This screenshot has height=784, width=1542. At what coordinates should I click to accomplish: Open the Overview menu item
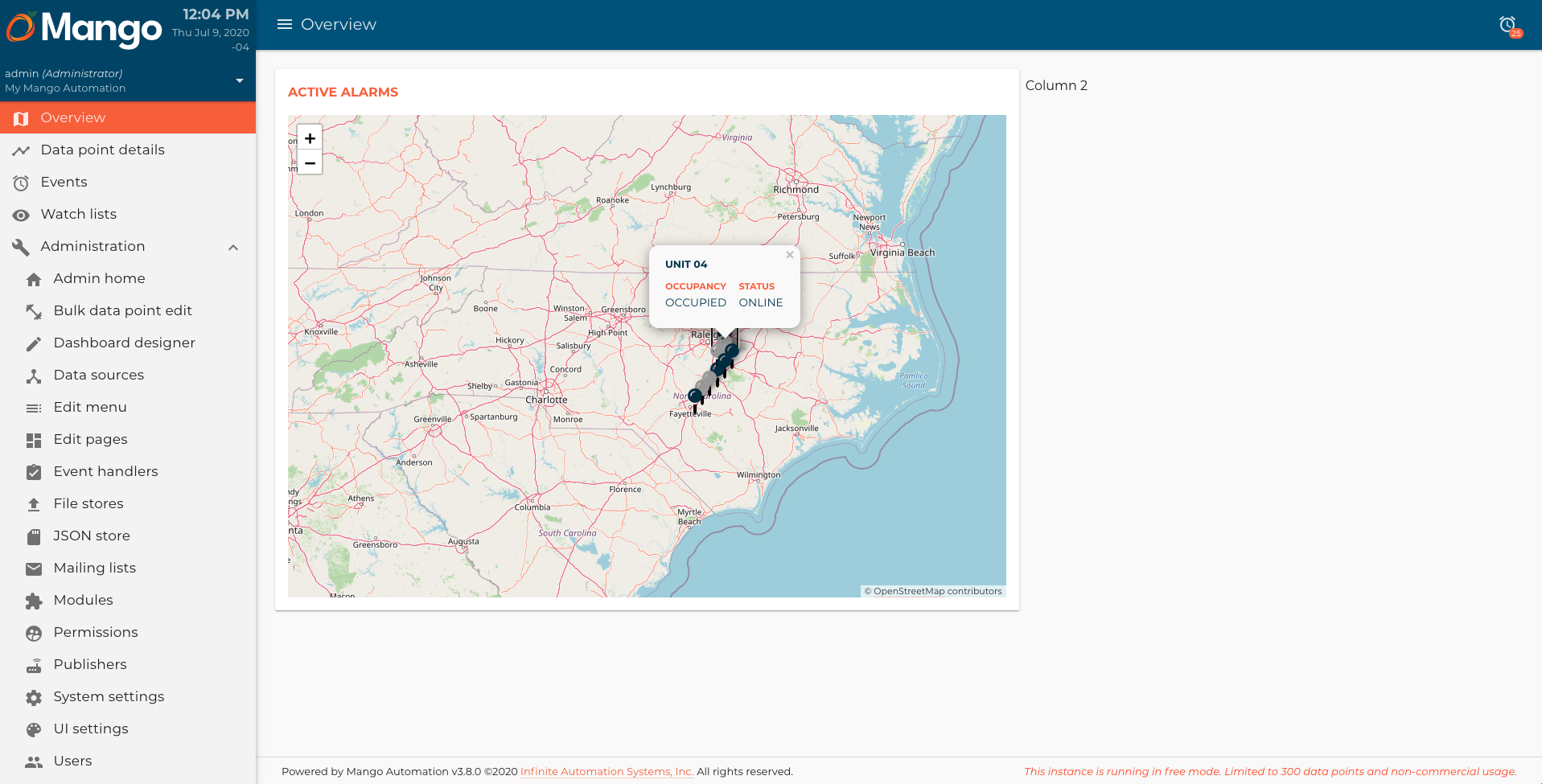pos(128,117)
